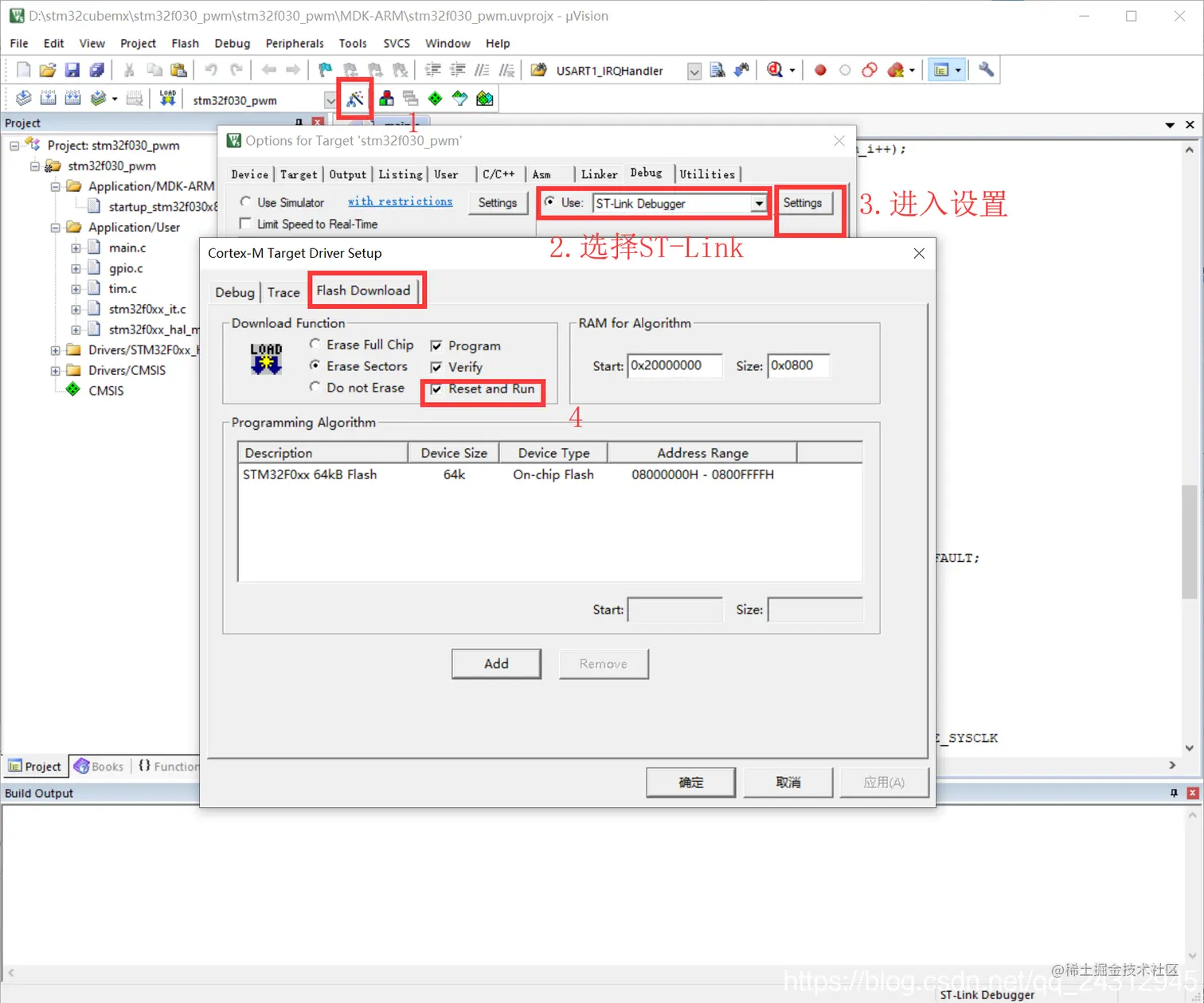Click the Add programming algorithm button
1204x1003 pixels.
[x=496, y=664]
